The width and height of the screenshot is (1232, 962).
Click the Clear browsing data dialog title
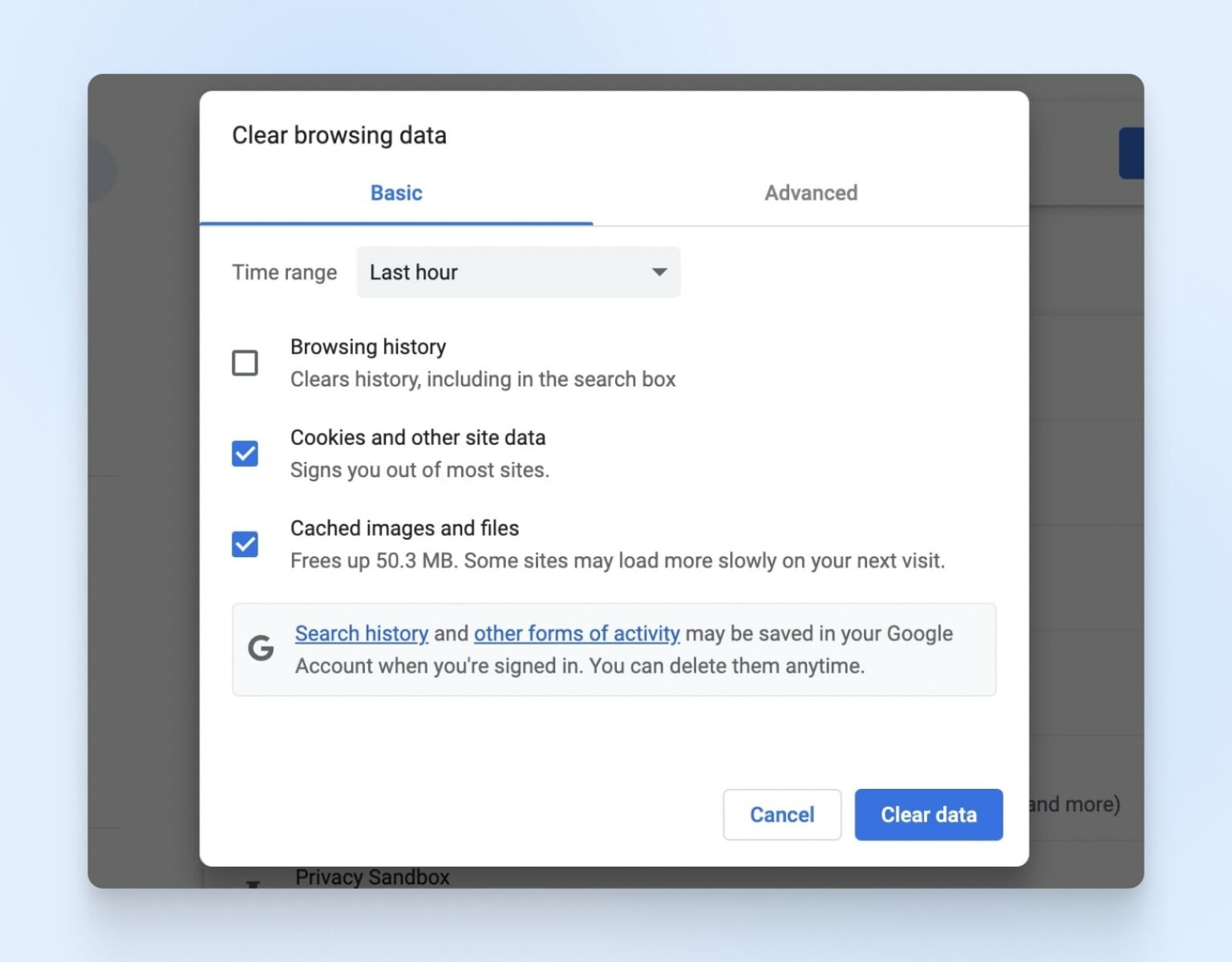(338, 135)
